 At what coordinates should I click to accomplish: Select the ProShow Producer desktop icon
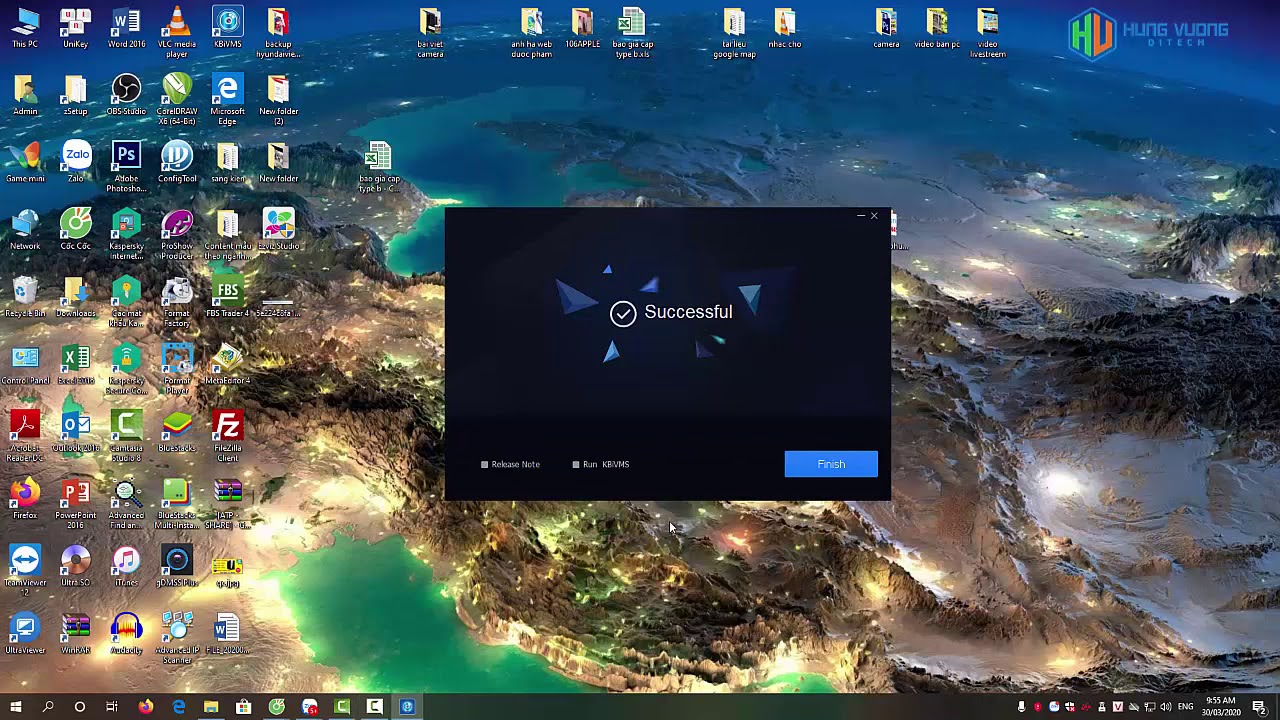[x=177, y=235]
